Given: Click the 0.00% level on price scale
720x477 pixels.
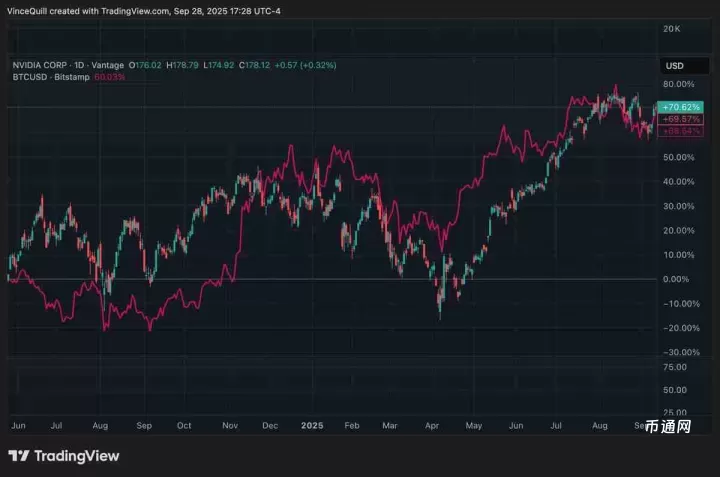Looking at the screenshot, I should click(676, 279).
